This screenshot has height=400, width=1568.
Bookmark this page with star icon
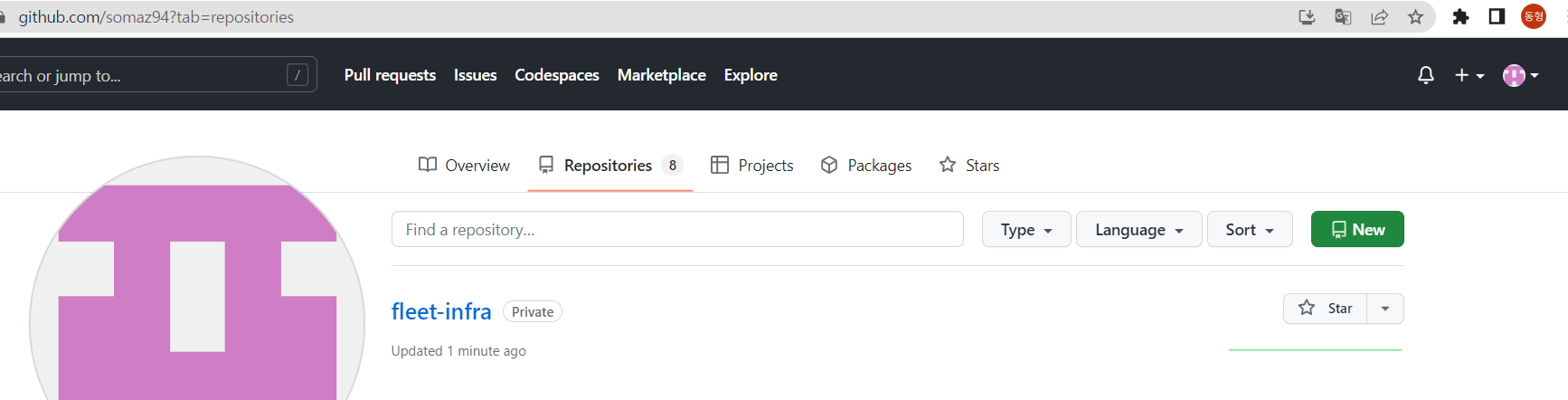tap(1415, 16)
